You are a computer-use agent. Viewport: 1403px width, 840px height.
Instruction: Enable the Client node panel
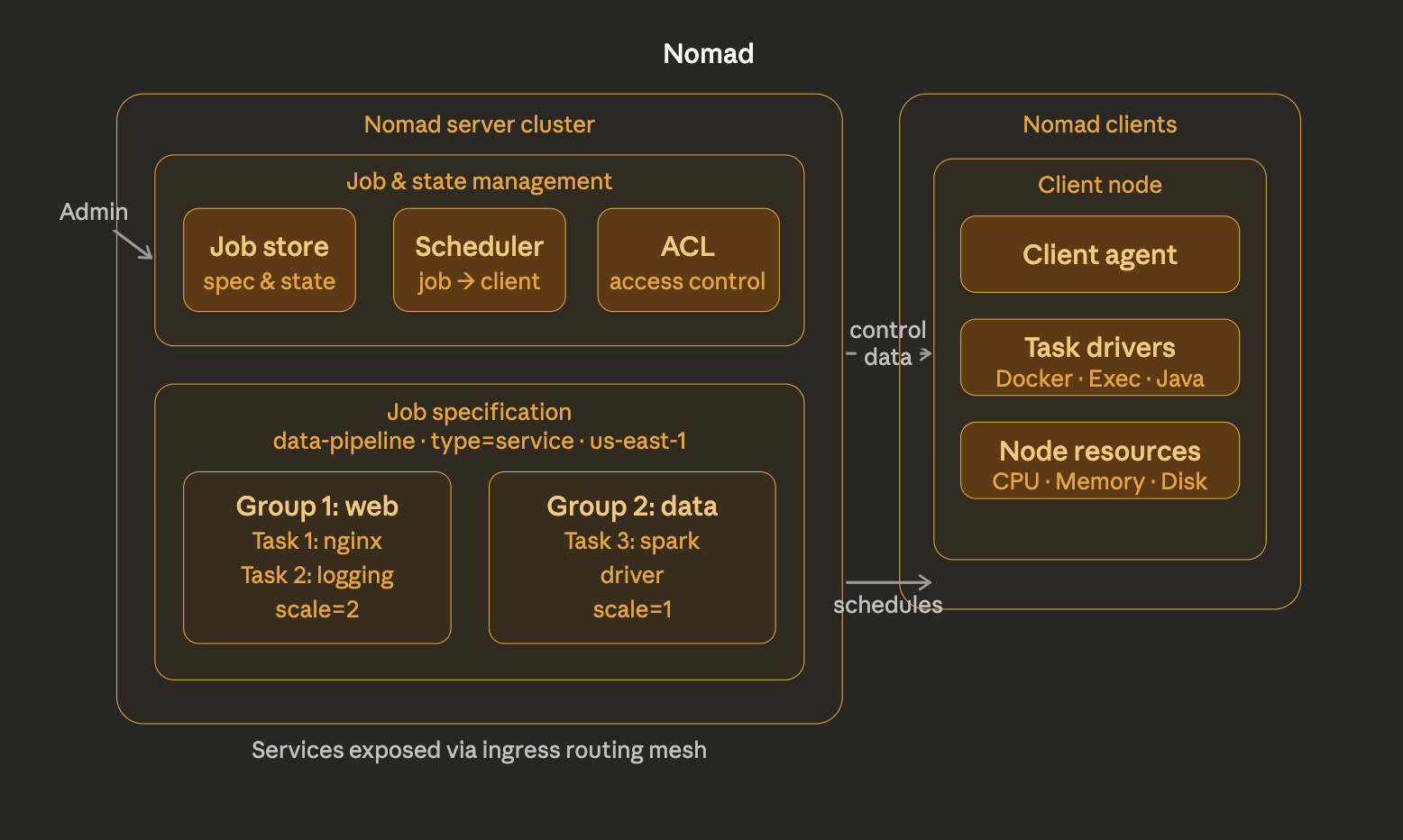tap(1099, 184)
